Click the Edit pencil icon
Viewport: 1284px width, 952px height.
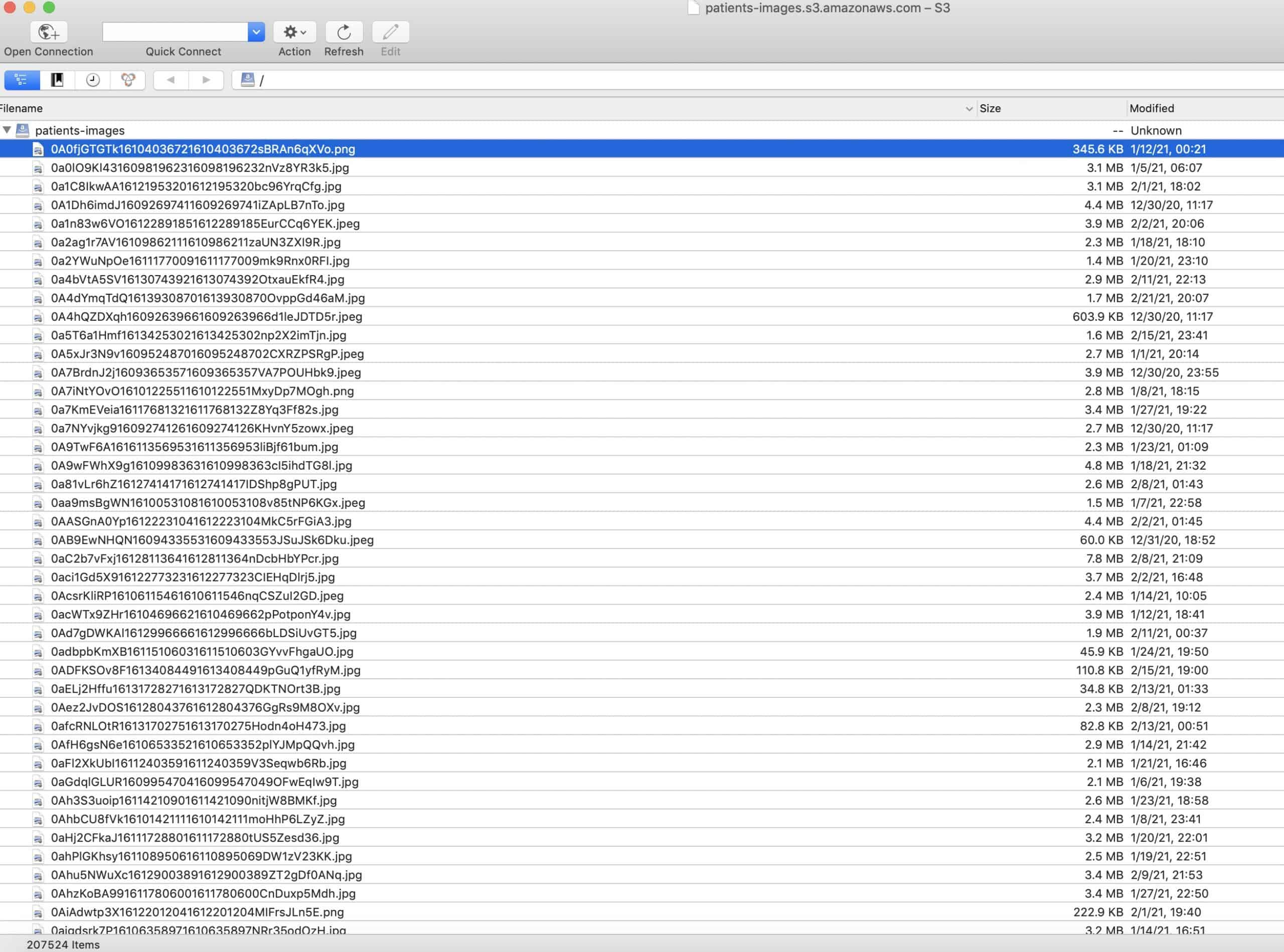pos(390,32)
